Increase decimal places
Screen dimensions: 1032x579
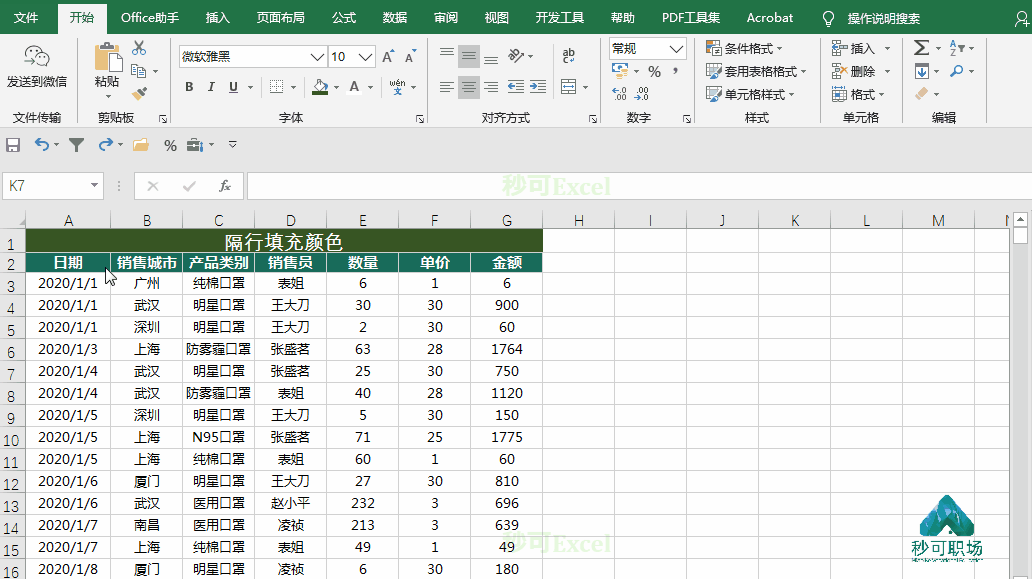coord(619,94)
